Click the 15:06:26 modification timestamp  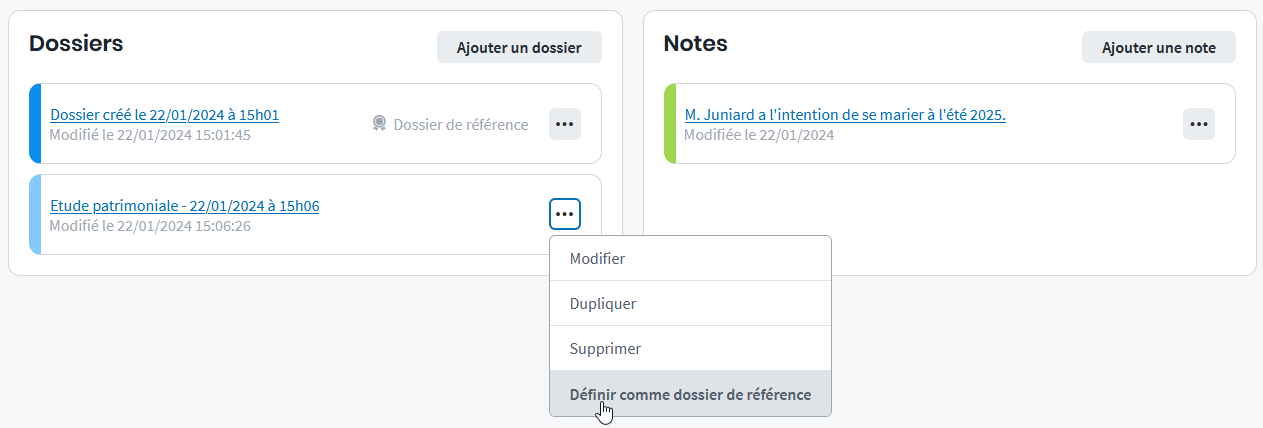pyautogui.click(x=150, y=226)
